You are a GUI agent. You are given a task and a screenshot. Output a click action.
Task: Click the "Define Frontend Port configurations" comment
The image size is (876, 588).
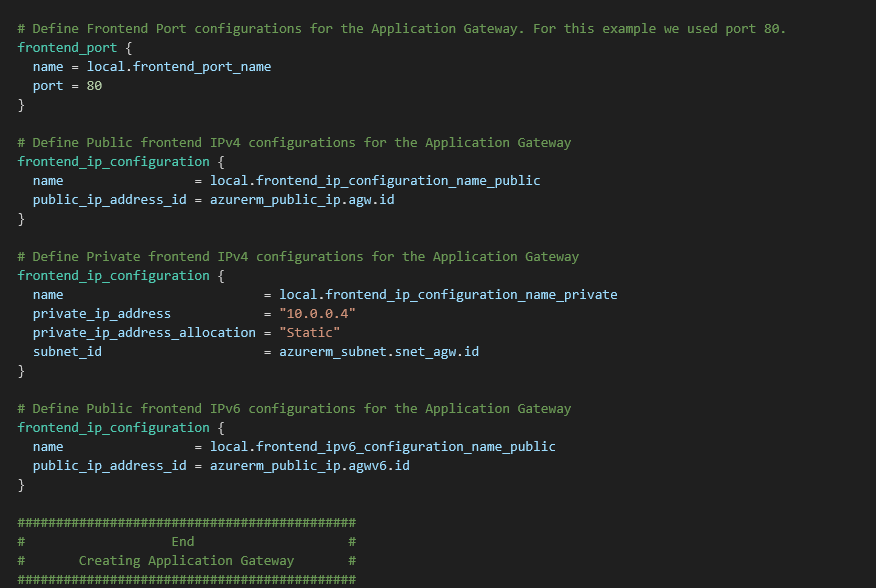pyautogui.click(x=401, y=28)
